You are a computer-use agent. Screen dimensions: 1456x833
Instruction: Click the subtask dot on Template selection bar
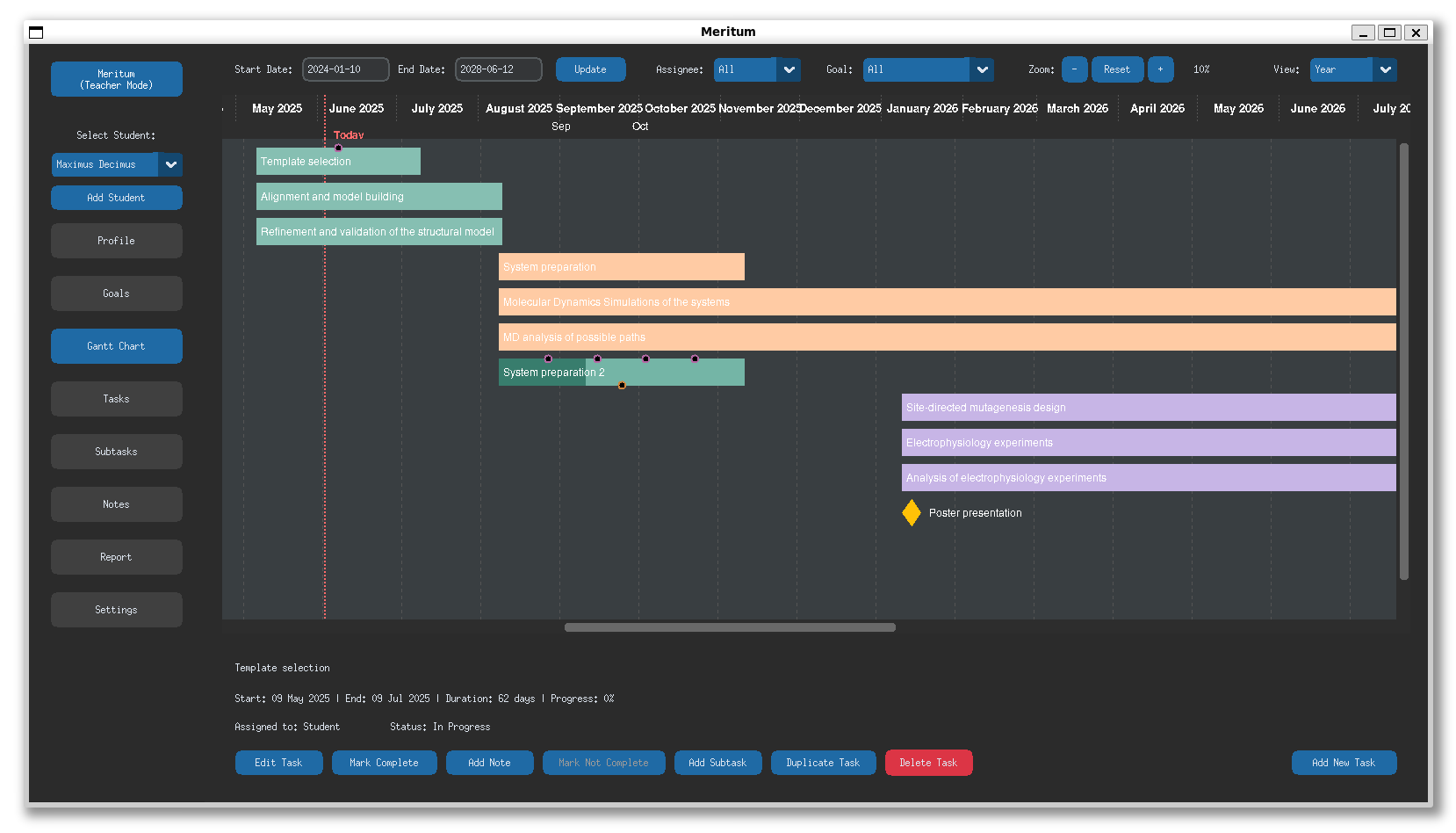click(338, 148)
